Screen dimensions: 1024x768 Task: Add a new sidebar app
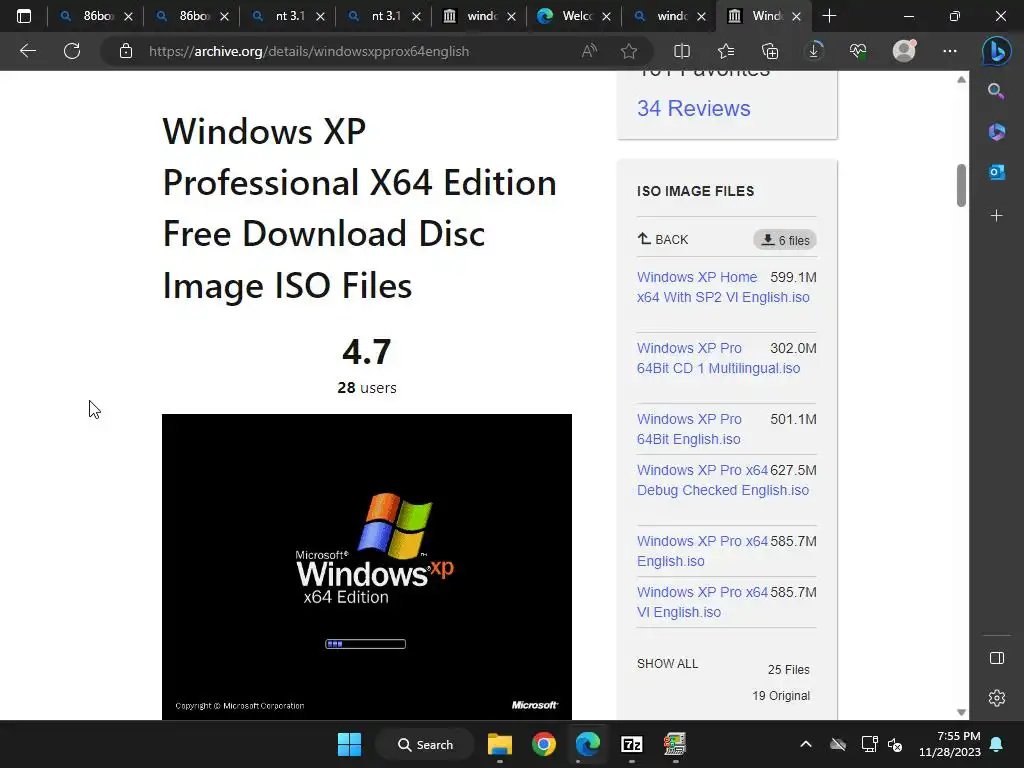click(997, 216)
